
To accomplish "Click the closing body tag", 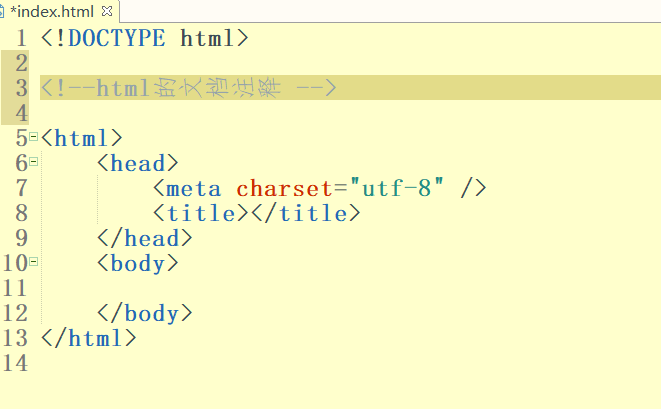I will click(x=145, y=313).
